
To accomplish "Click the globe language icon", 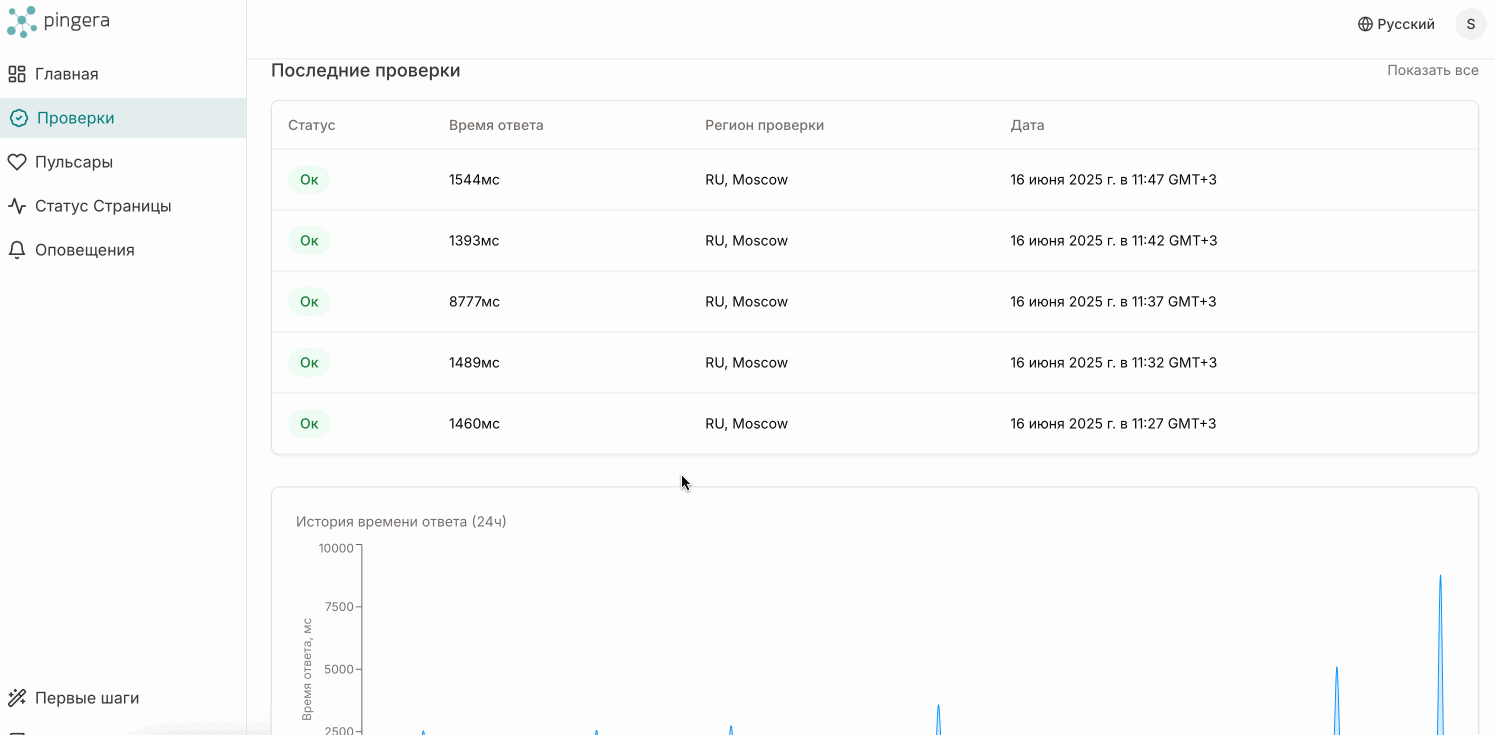I will tap(1365, 24).
